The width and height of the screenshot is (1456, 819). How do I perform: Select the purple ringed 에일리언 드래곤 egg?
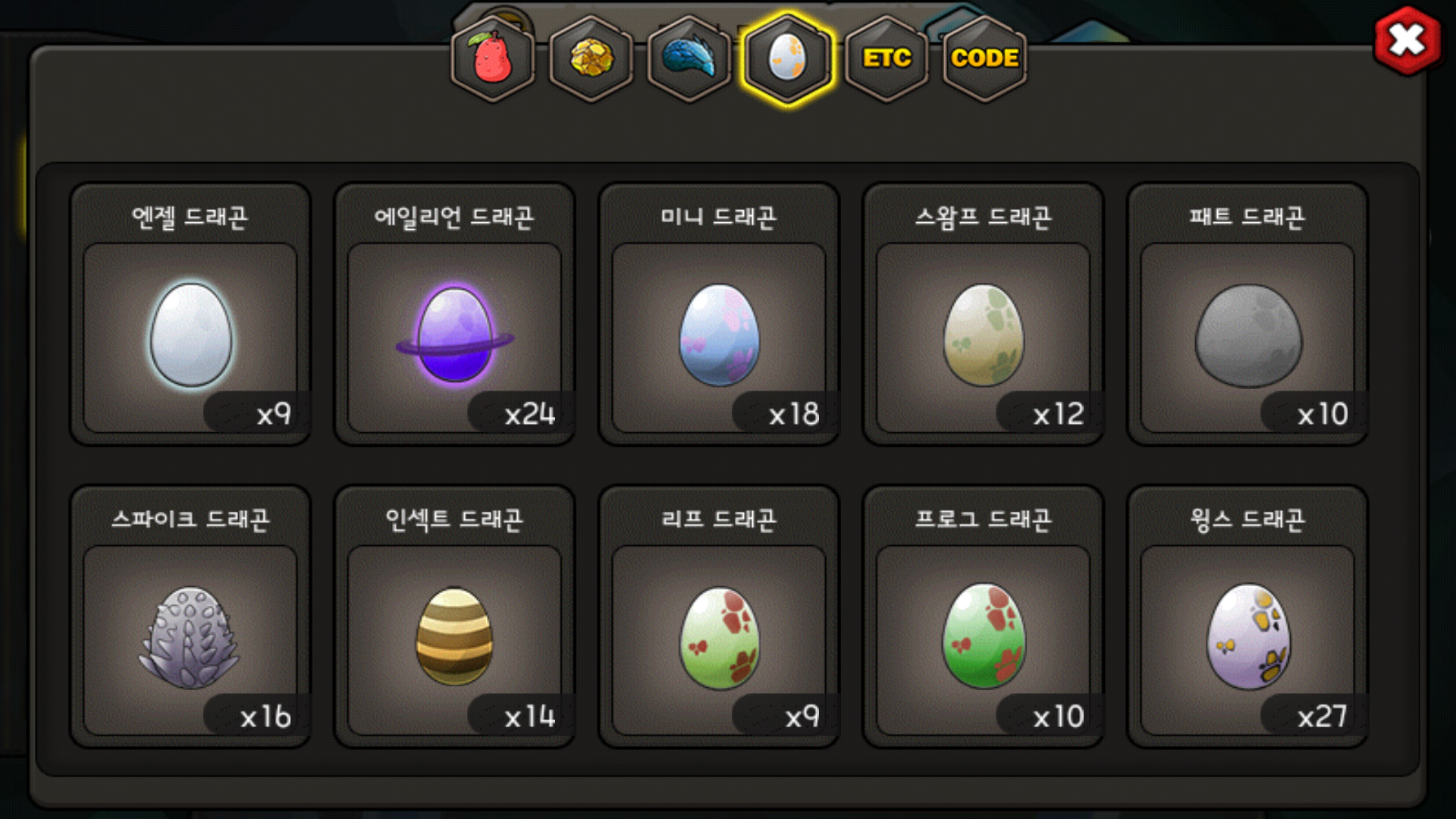click(x=455, y=334)
